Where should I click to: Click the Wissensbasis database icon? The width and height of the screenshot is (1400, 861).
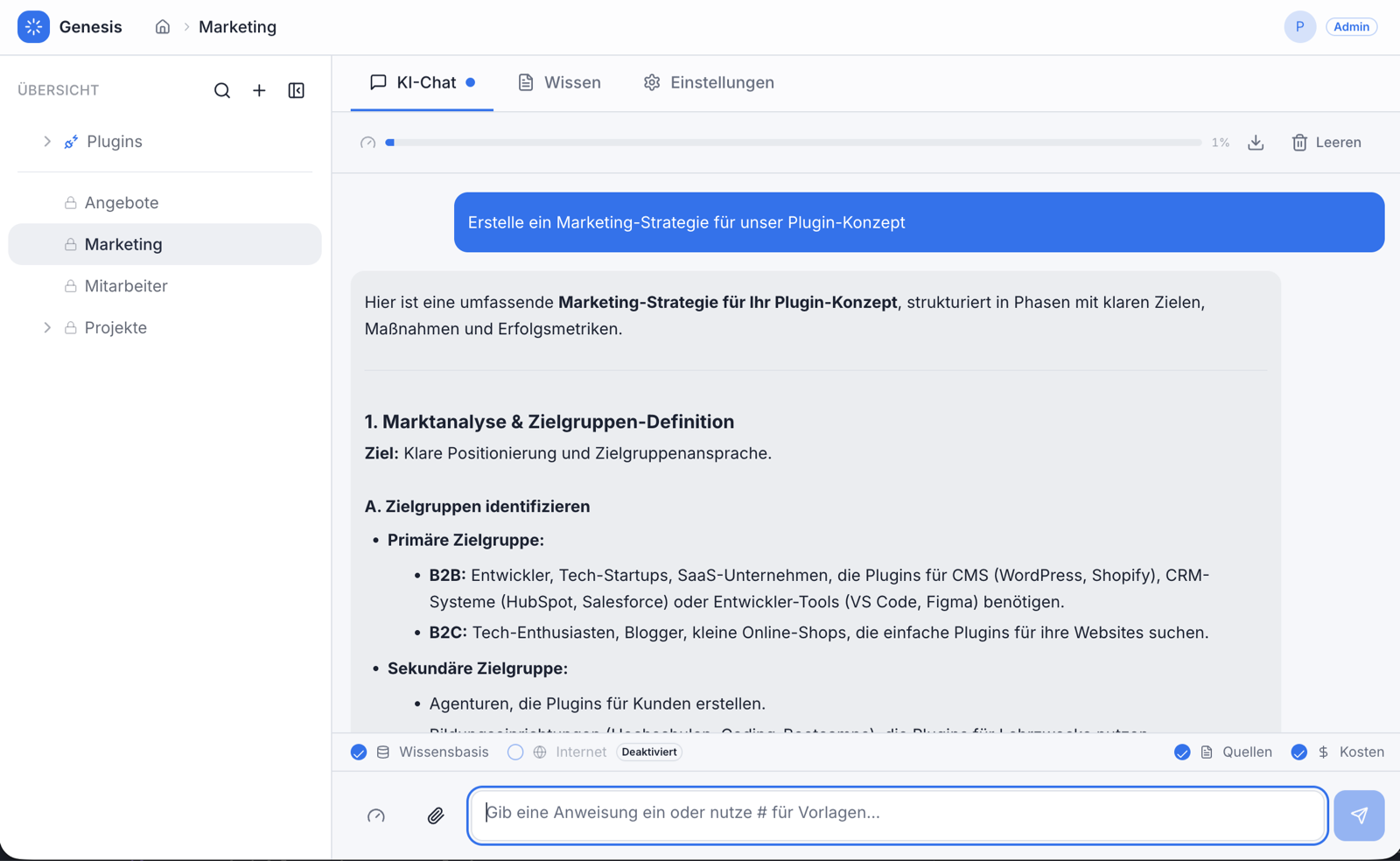tap(383, 752)
